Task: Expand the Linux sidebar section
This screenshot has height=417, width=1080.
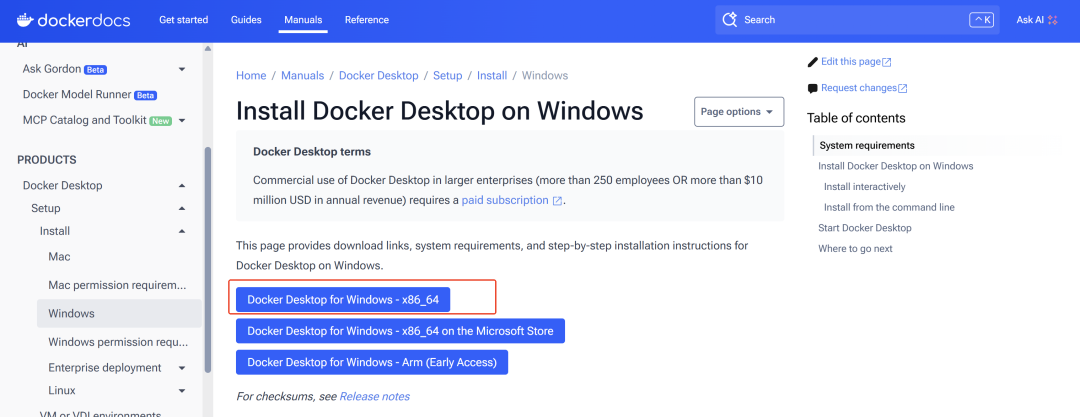Action: click(182, 391)
